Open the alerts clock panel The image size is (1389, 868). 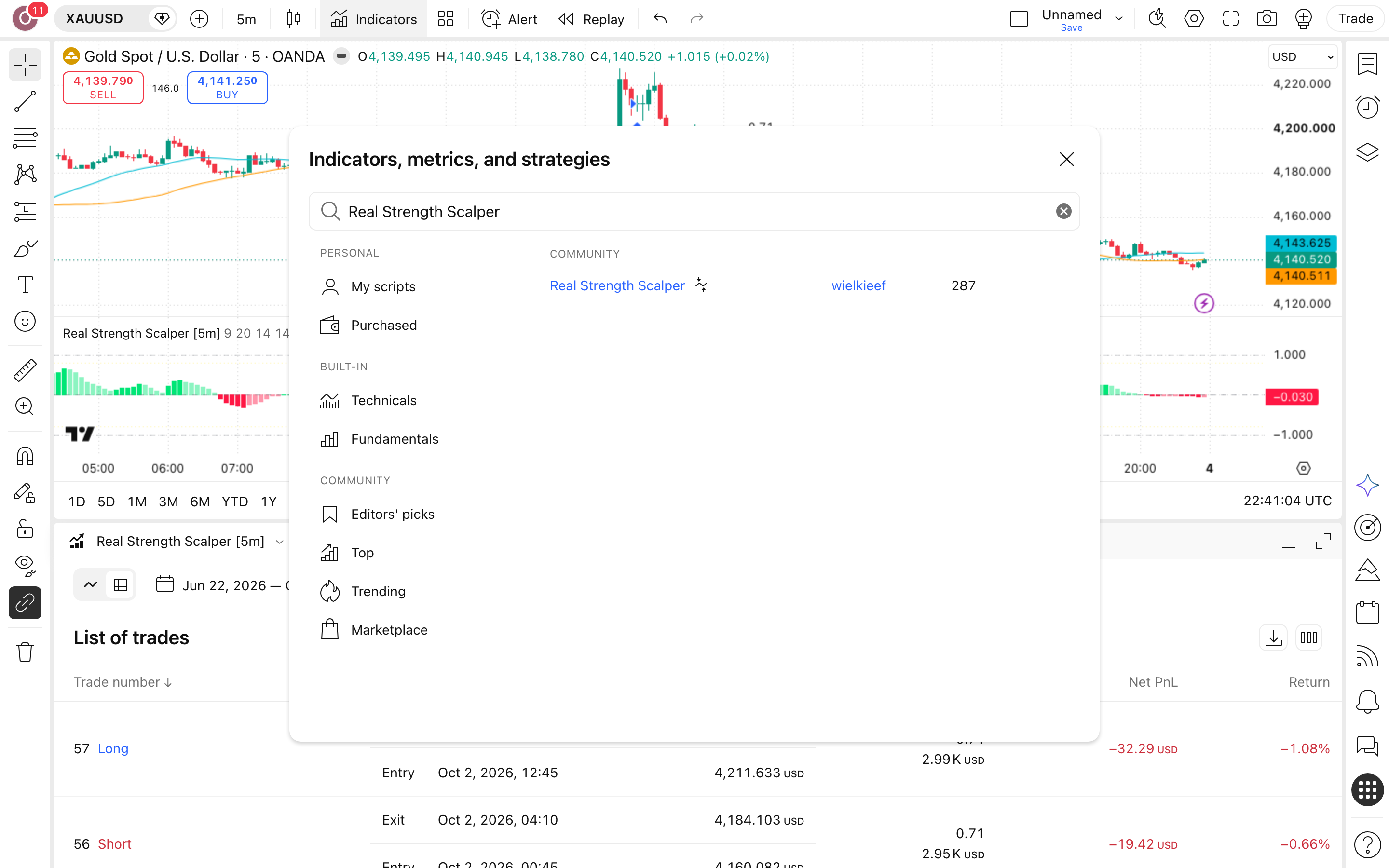1367,108
